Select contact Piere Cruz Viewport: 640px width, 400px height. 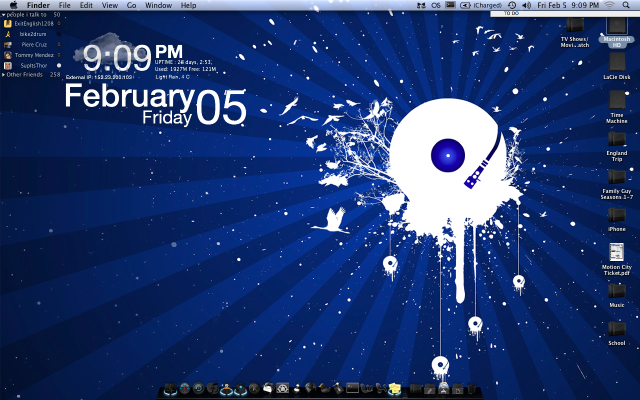coord(34,44)
